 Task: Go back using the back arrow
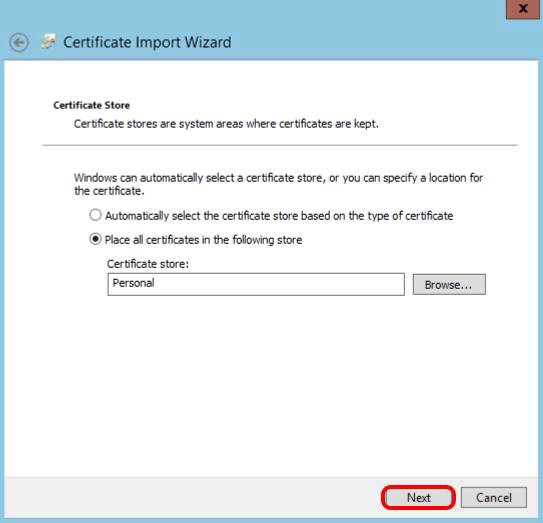click(19, 43)
